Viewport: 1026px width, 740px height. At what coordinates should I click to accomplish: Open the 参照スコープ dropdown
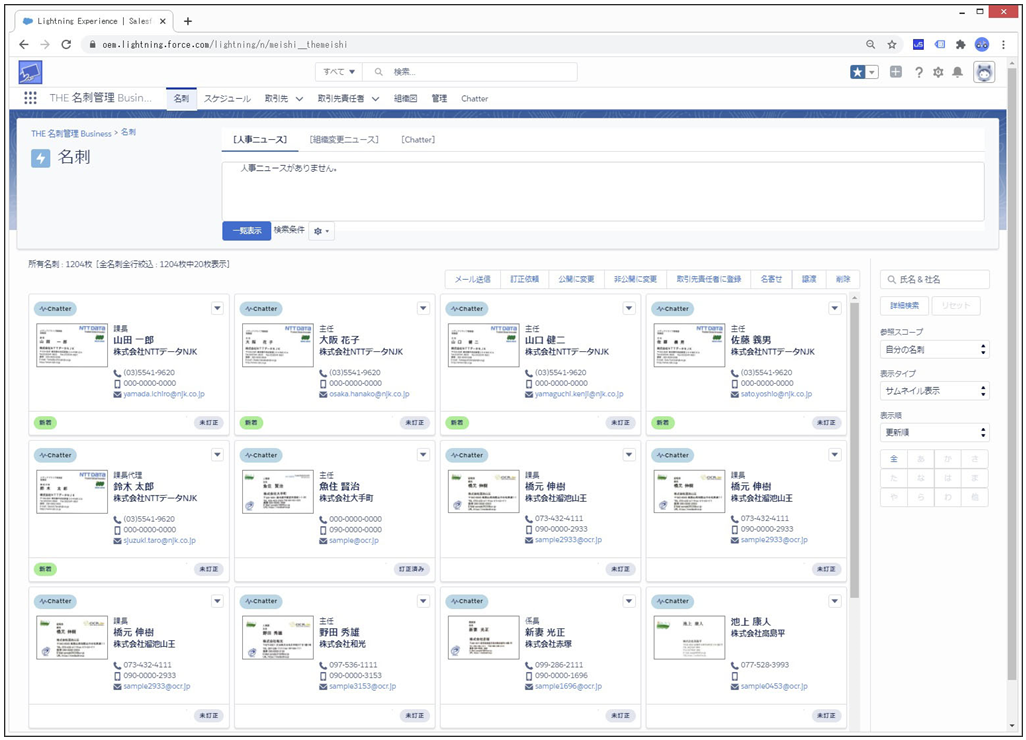(x=934, y=349)
